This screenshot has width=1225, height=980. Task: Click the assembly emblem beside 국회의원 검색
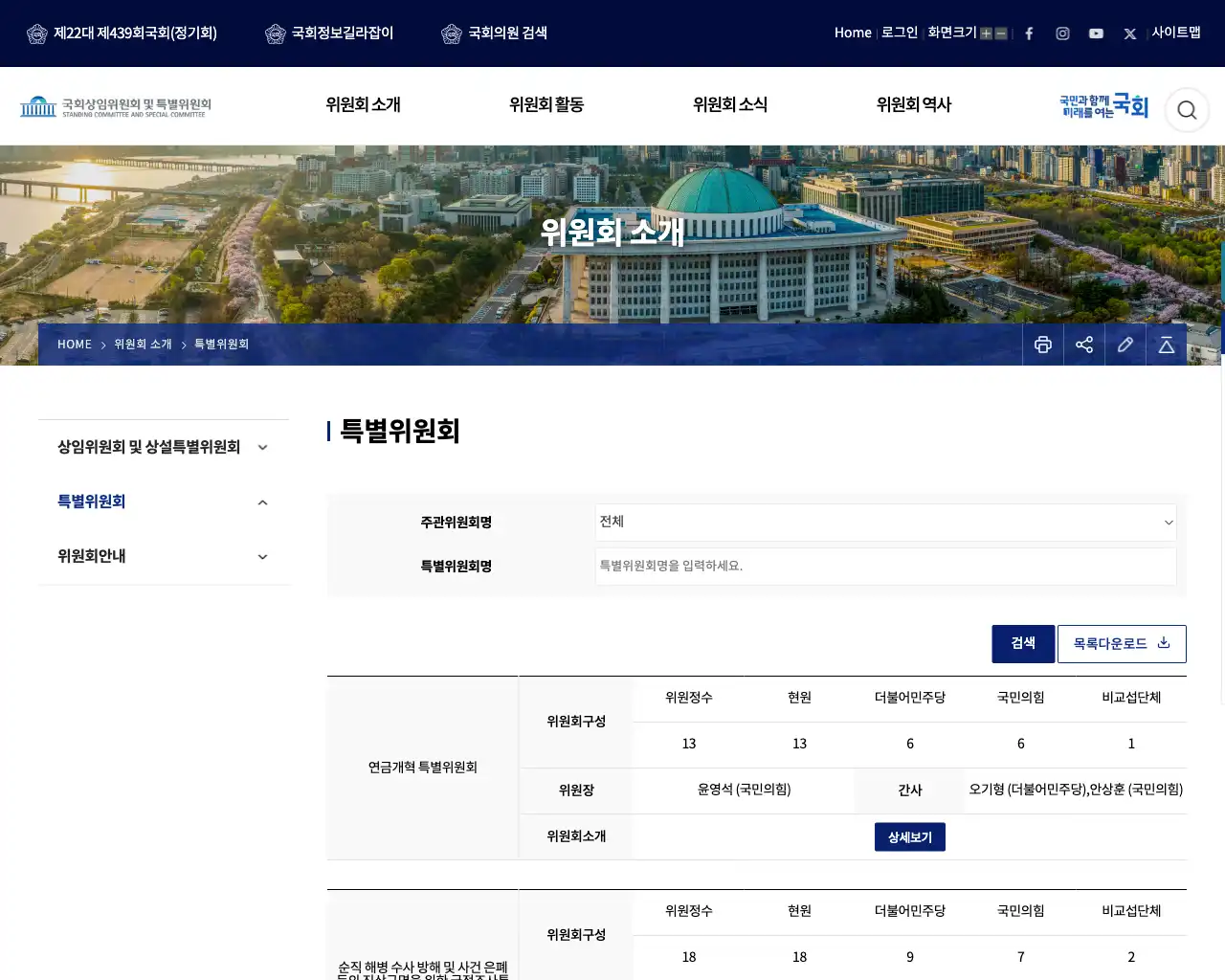[452, 33]
